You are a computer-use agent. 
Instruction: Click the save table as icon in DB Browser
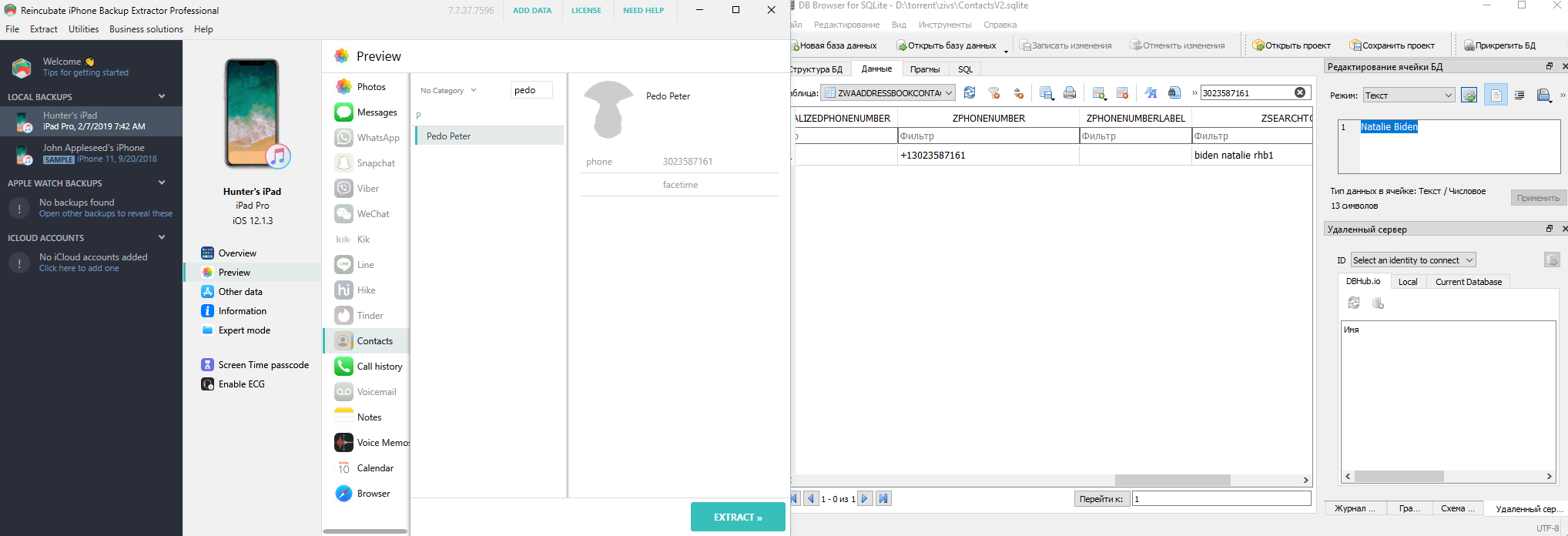1047,92
